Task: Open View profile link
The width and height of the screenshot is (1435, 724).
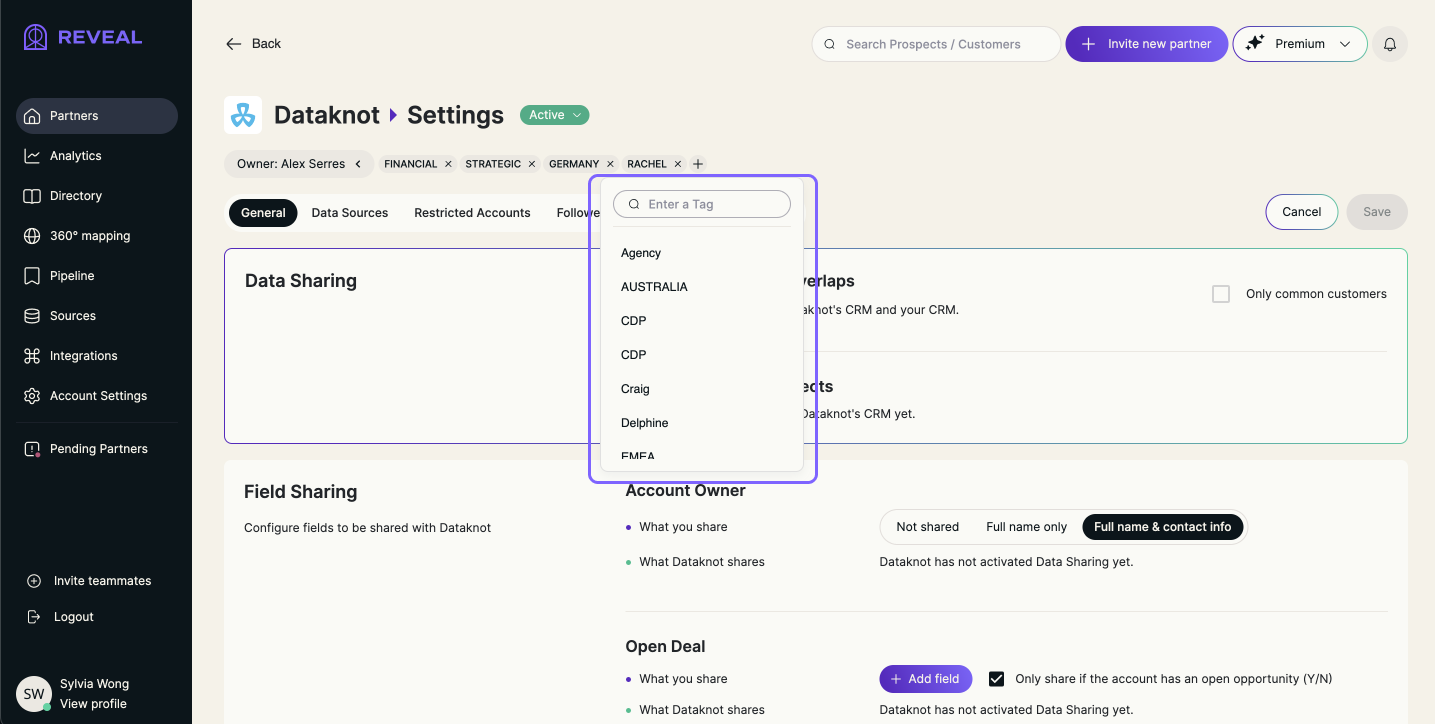Action: pos(93,704)
